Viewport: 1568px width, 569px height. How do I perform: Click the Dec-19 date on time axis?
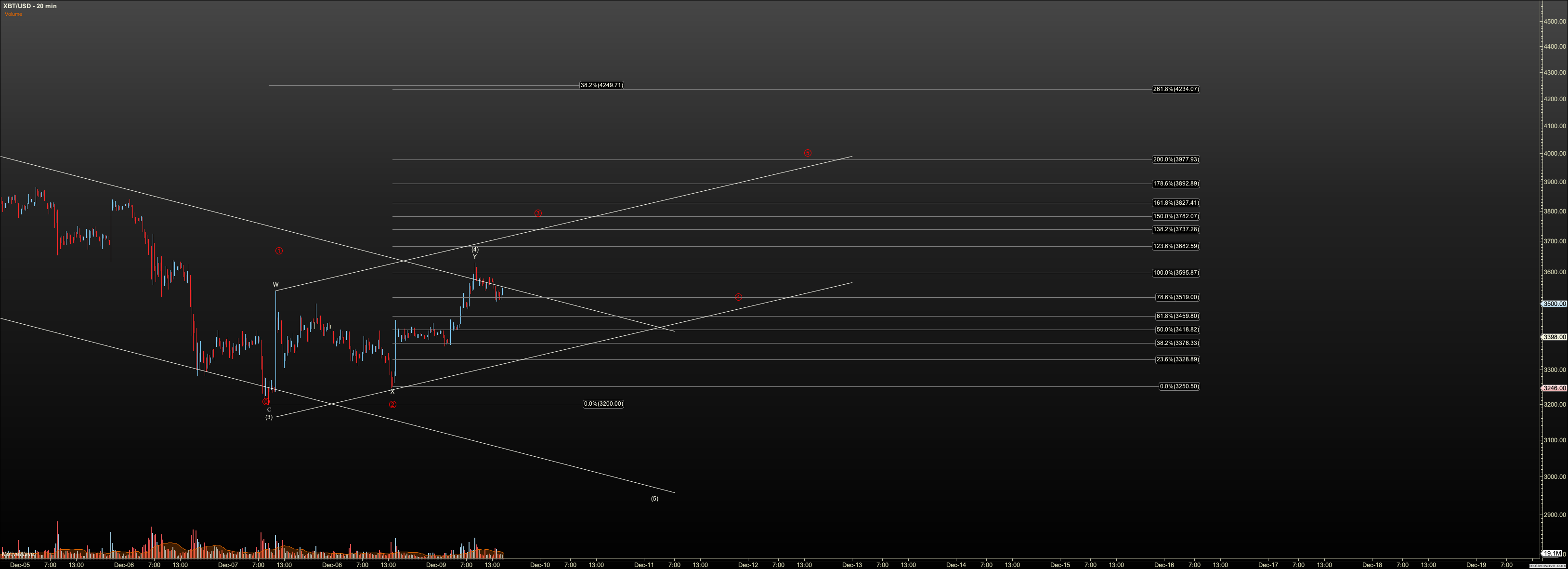(x=1476, y=565)
